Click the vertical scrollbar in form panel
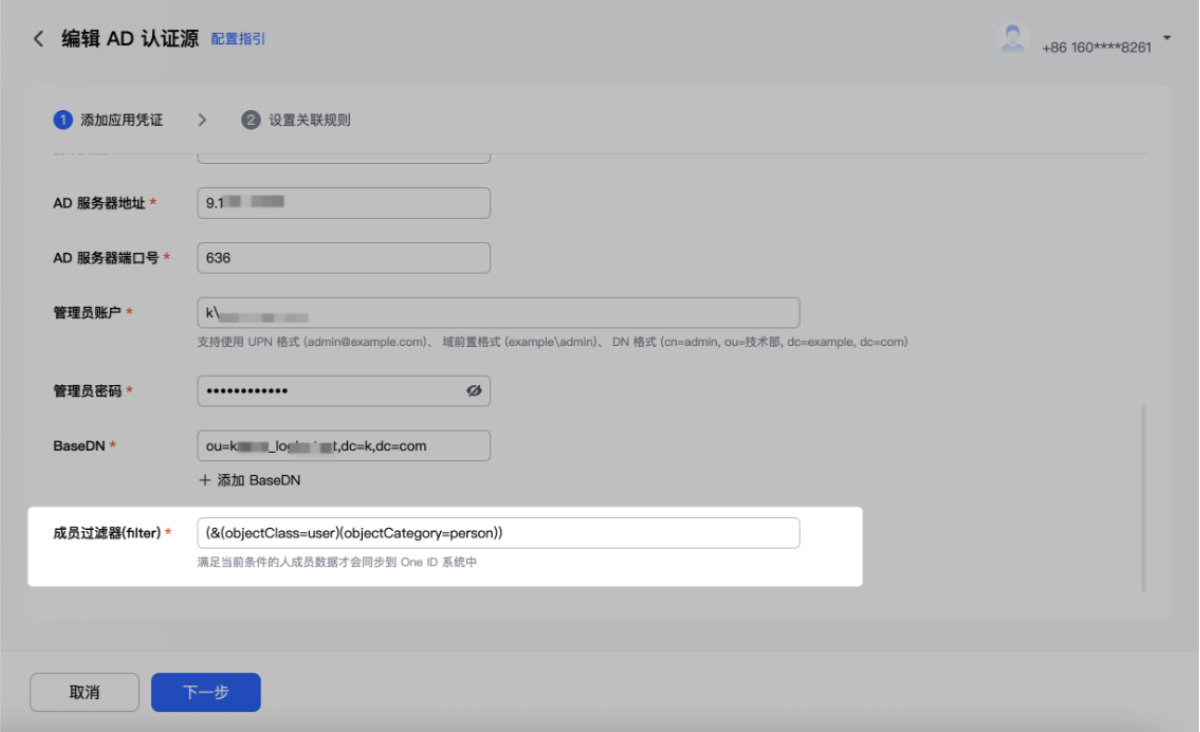Viewport: 1200px width, 732px height. coord(1144,498)
